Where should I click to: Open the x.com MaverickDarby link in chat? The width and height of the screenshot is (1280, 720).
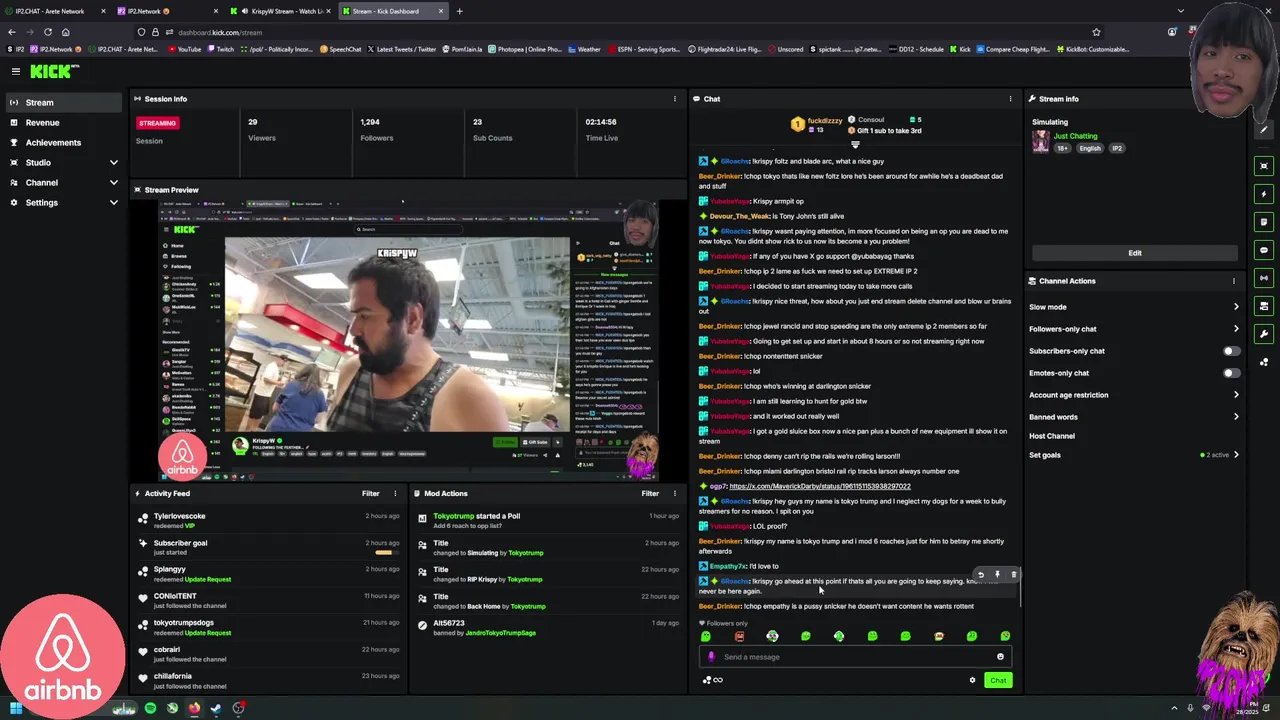(x=820, y=486)
